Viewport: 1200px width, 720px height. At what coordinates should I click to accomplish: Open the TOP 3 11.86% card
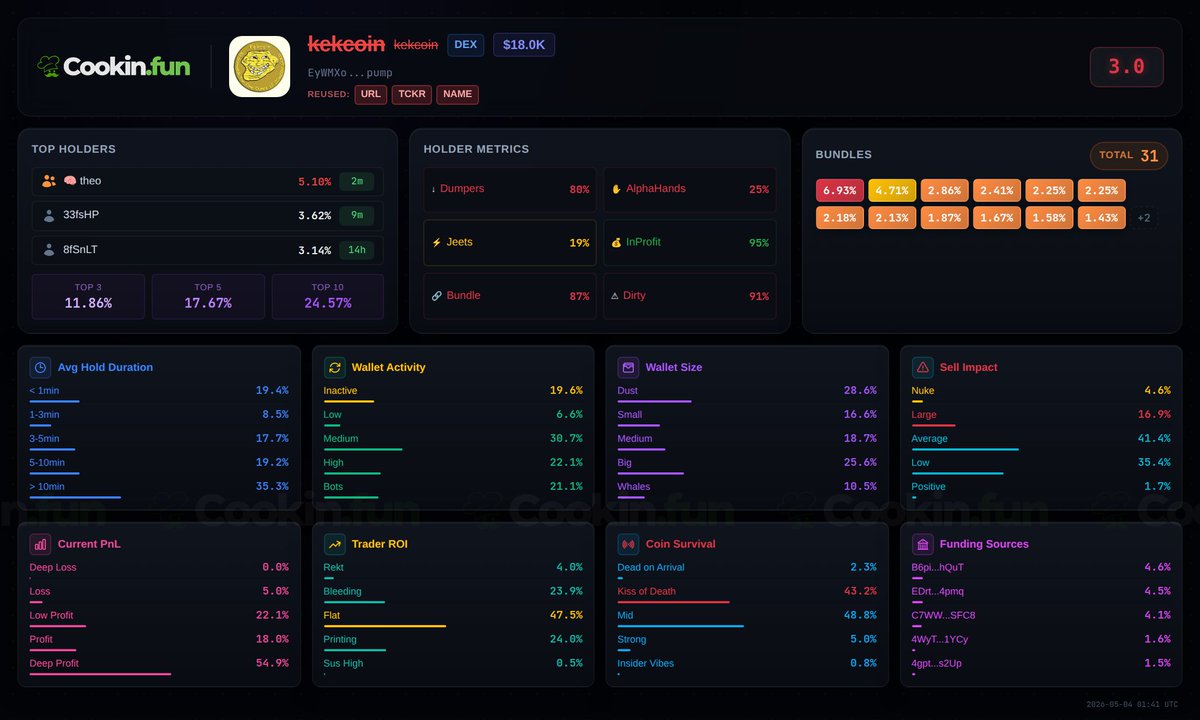coord(88,297)
